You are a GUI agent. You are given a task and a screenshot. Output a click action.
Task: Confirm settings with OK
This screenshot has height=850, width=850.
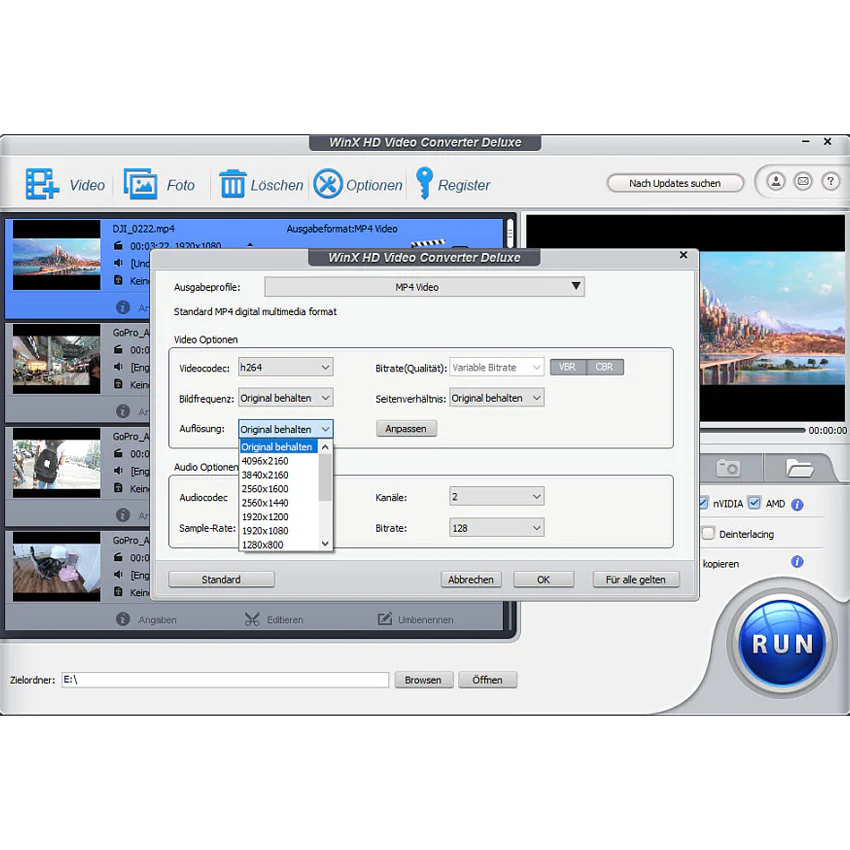click(544, 579)
